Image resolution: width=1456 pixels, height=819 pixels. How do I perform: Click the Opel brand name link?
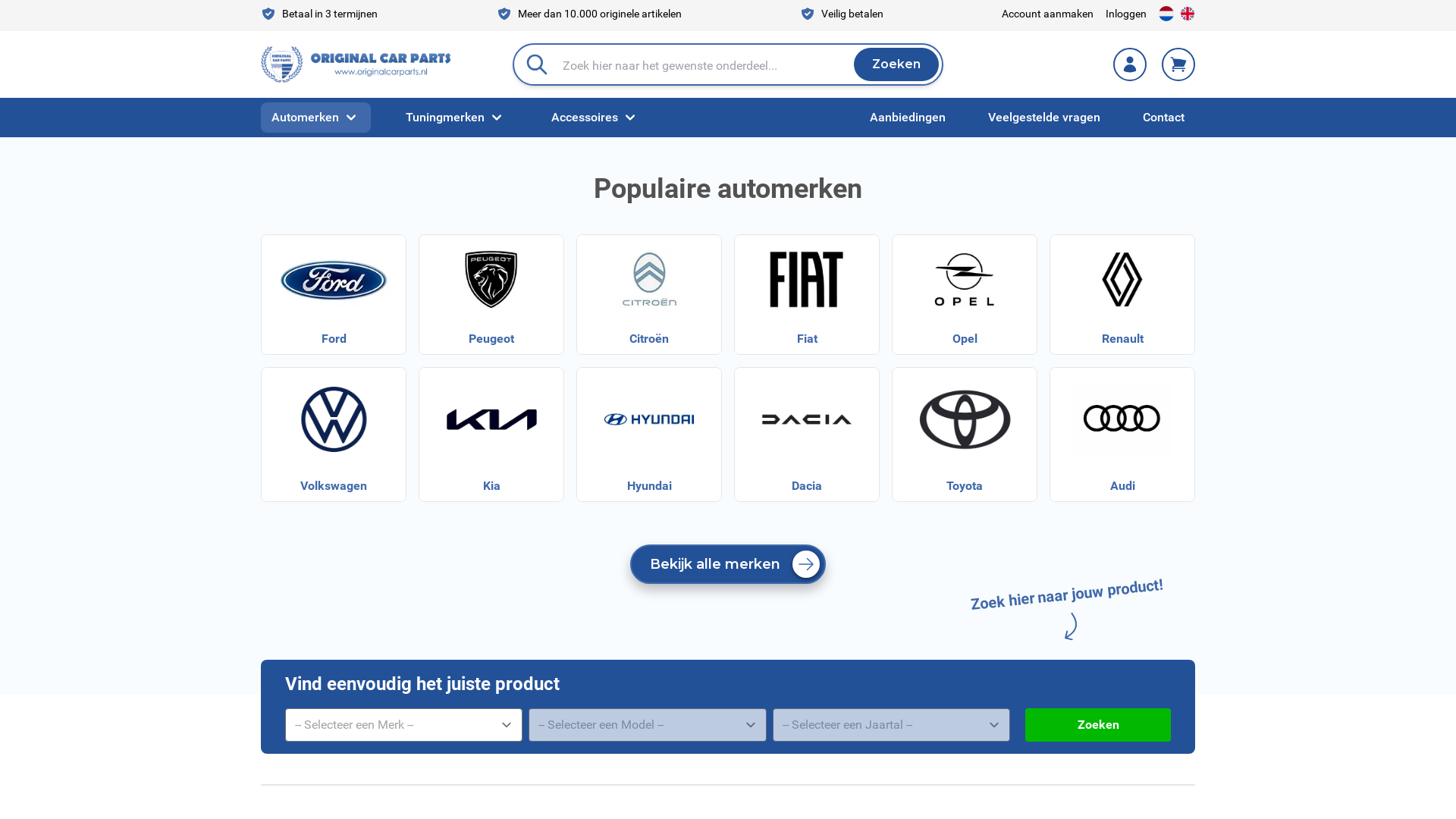pyautogui.click(x=965, y=339)
